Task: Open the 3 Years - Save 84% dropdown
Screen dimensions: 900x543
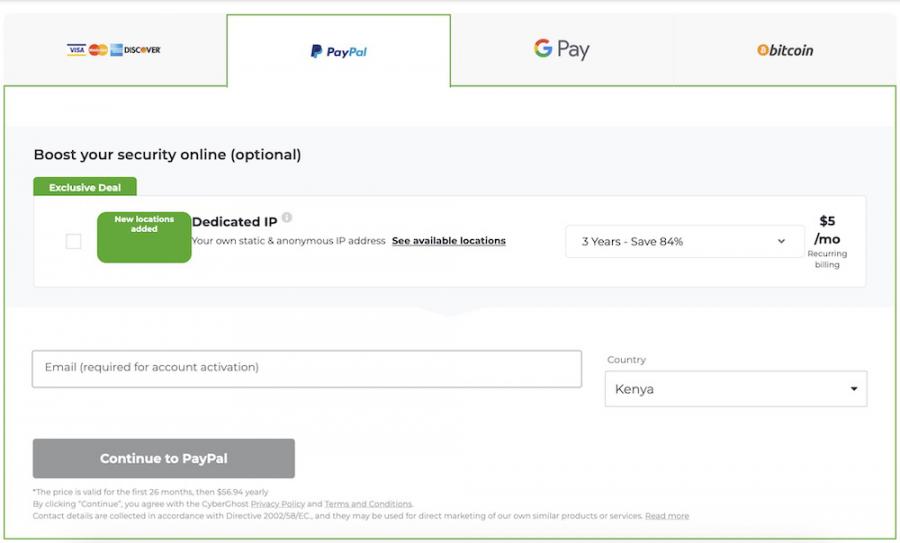Action: [x=684, y=241]
